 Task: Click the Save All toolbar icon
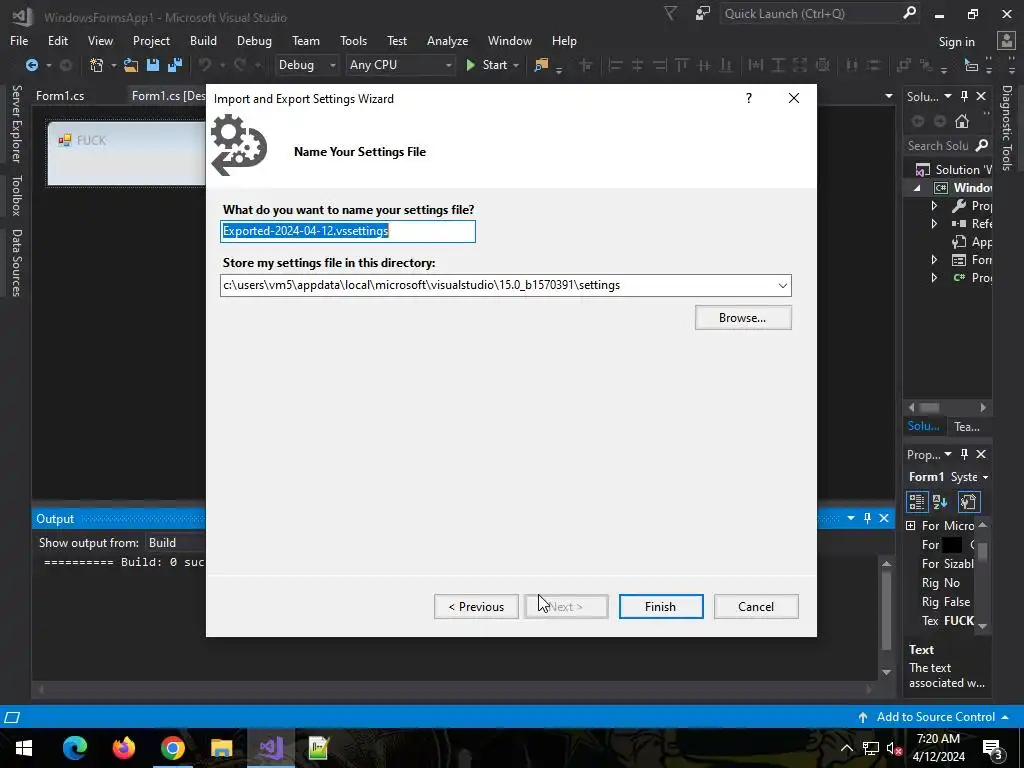point(175,65)
